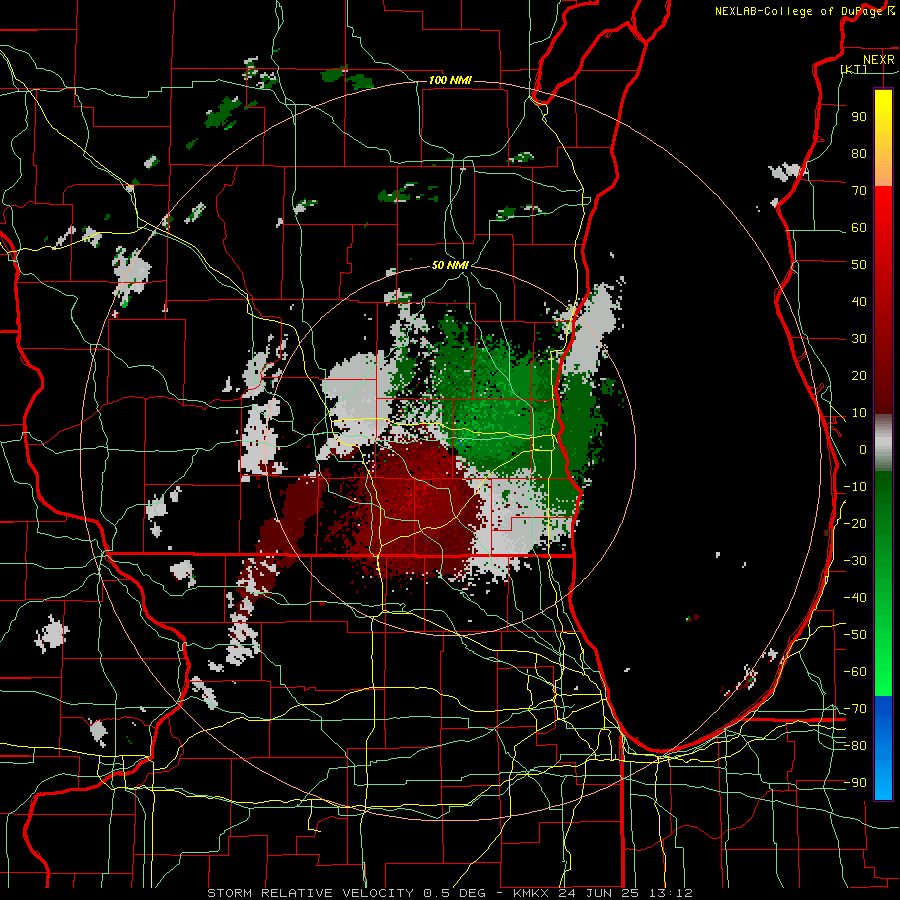900x900 pixels.
Task: Click the positive 70 knot scale label
Action: coord(859,190)
